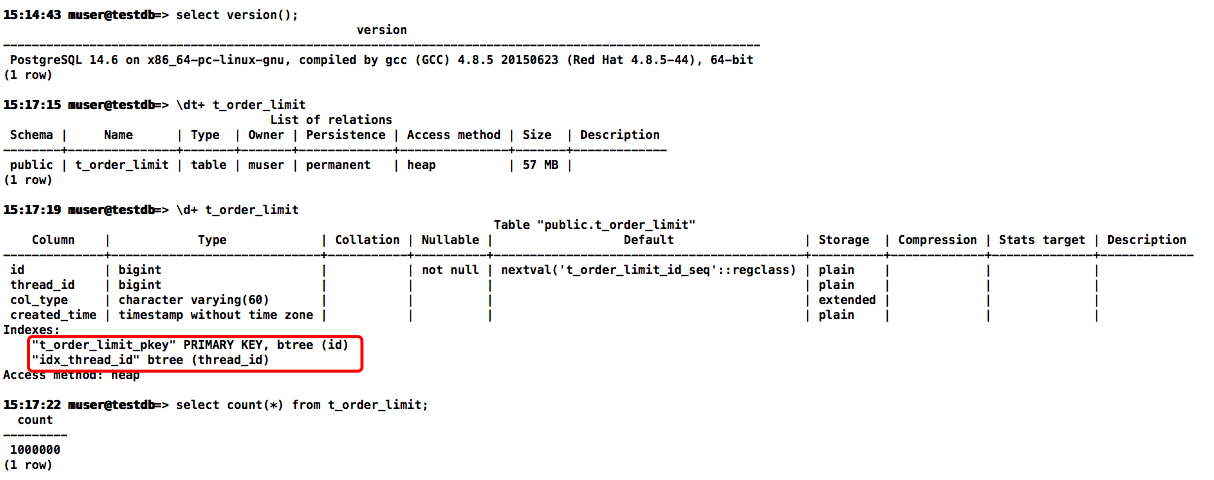Click the PostgreSQL 14.6 version result line

[381, 60]
